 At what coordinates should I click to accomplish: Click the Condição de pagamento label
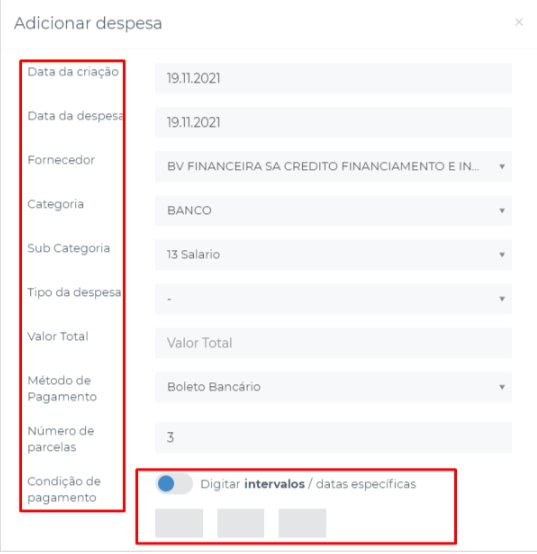tap(64, 489)
